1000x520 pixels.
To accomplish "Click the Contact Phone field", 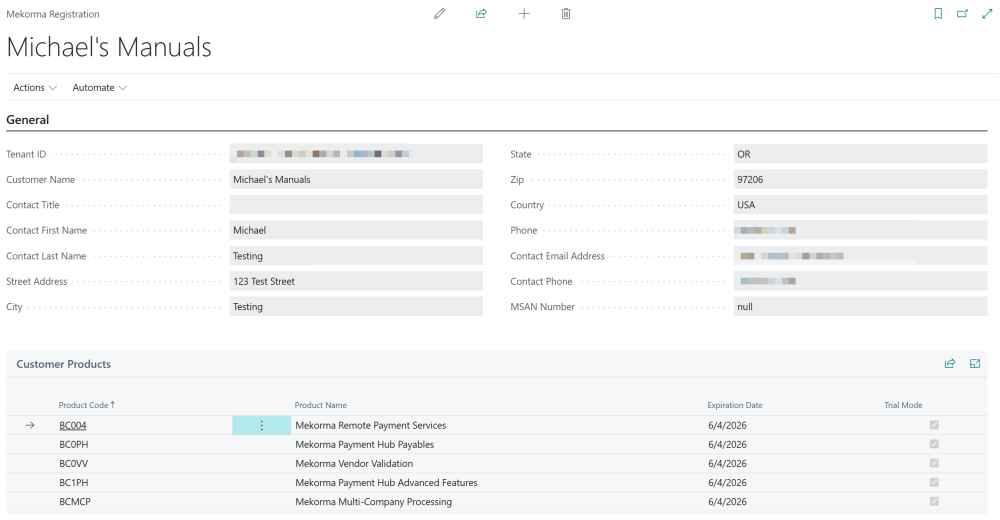I will (x=860, y=281).
